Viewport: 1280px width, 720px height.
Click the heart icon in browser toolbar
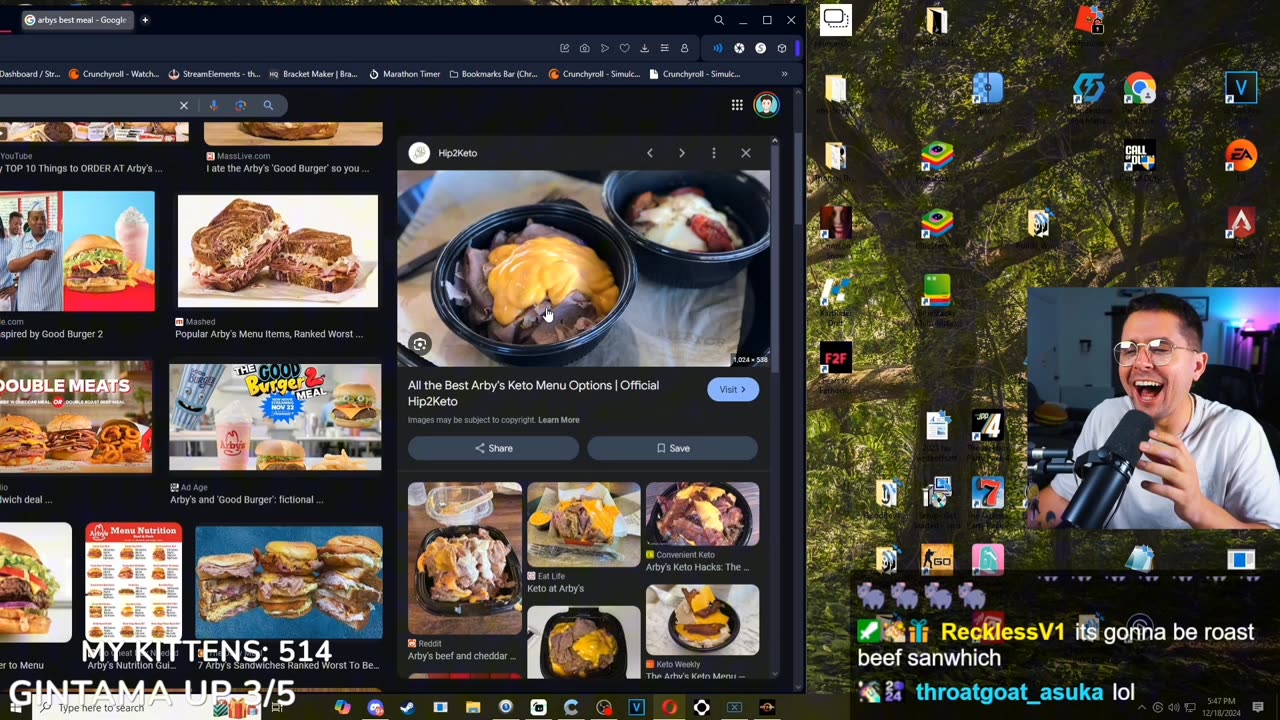[x=624, y=48]
